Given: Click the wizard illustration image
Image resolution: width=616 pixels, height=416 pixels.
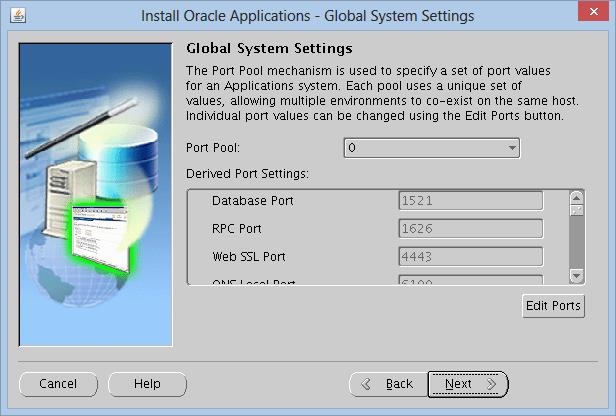Looking at the screenshot, I should click(x=95, y=194).
